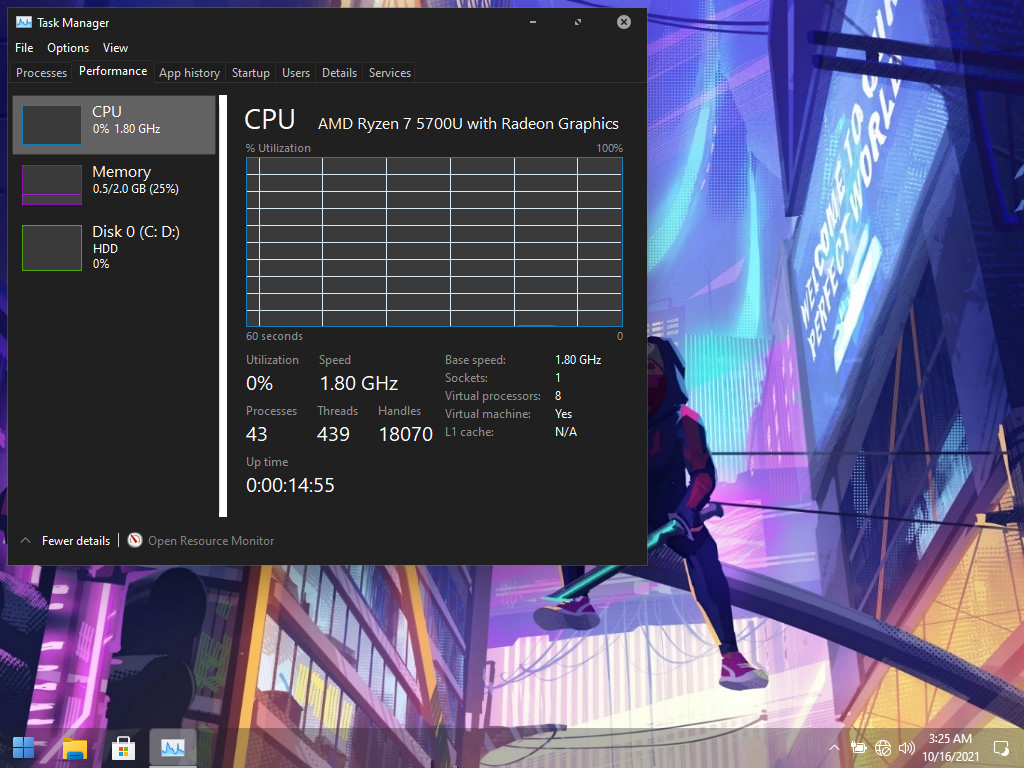Click the Disk 0 mini graph thumbnail

[52, 248]
